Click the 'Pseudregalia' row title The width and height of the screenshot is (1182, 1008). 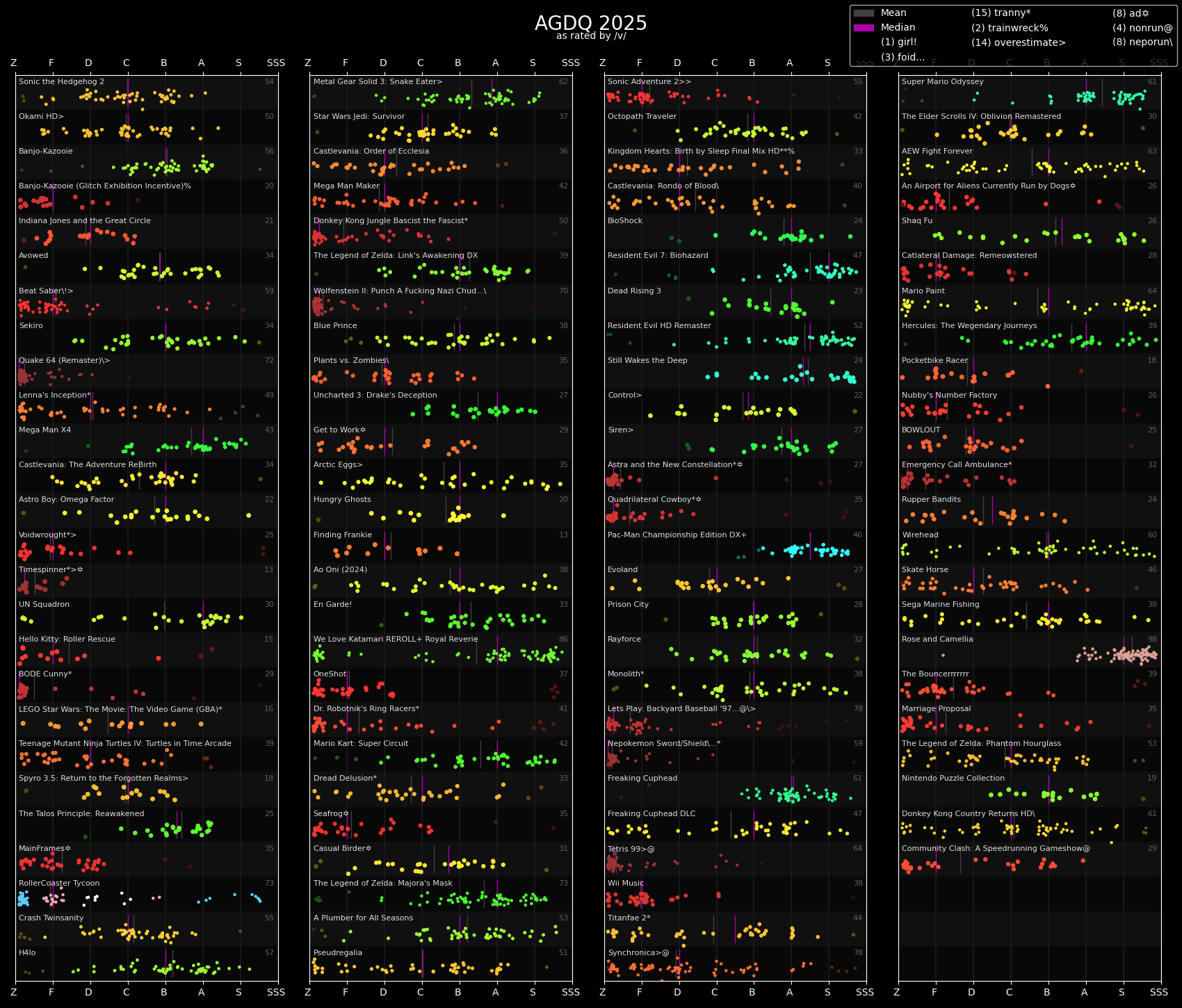coord(338,953)
